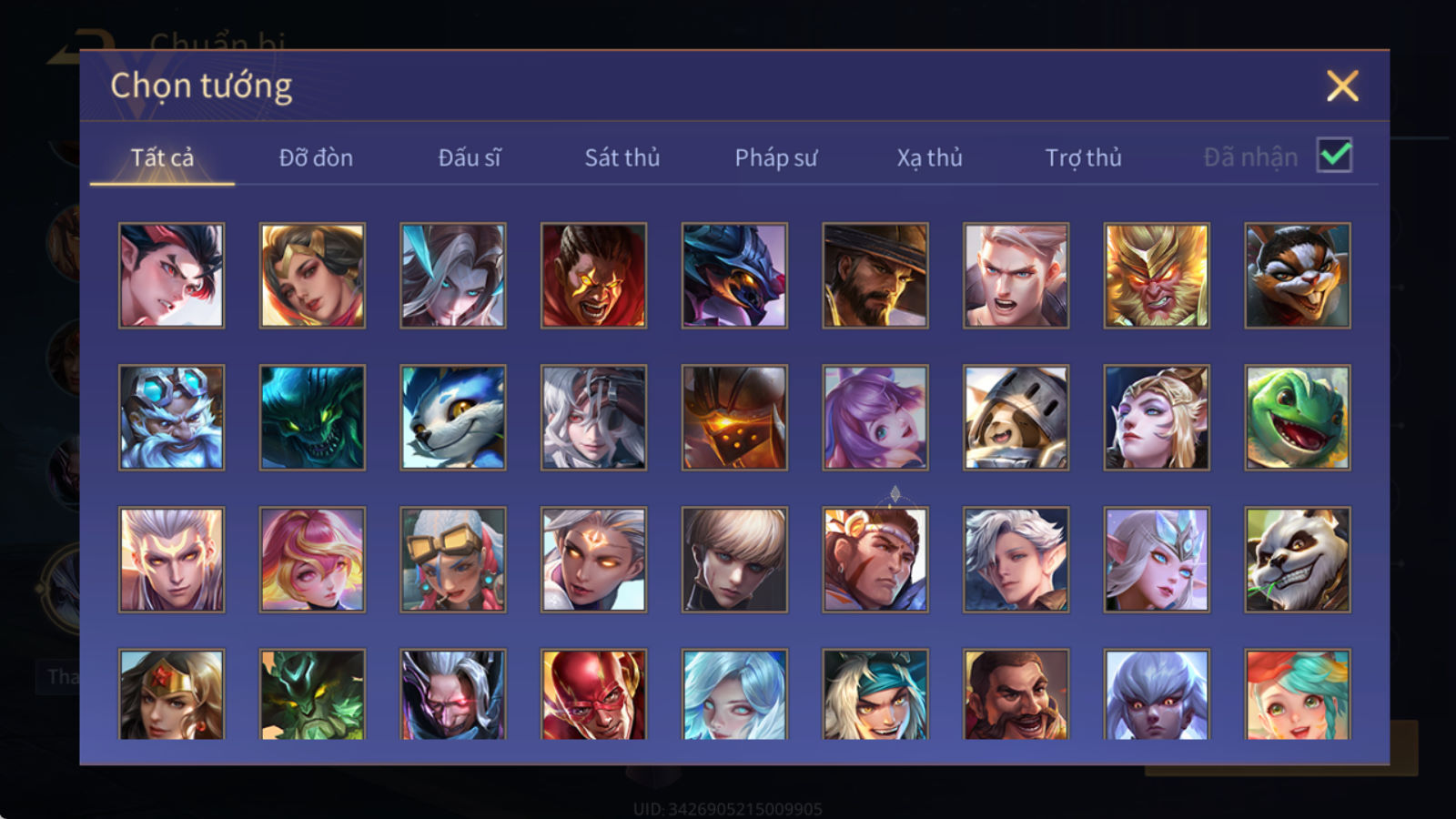The width and height of the screenshot is (1456, 819).
Task: Toggle the Đã nhận checkbox
Action: tap(1335, 156)
